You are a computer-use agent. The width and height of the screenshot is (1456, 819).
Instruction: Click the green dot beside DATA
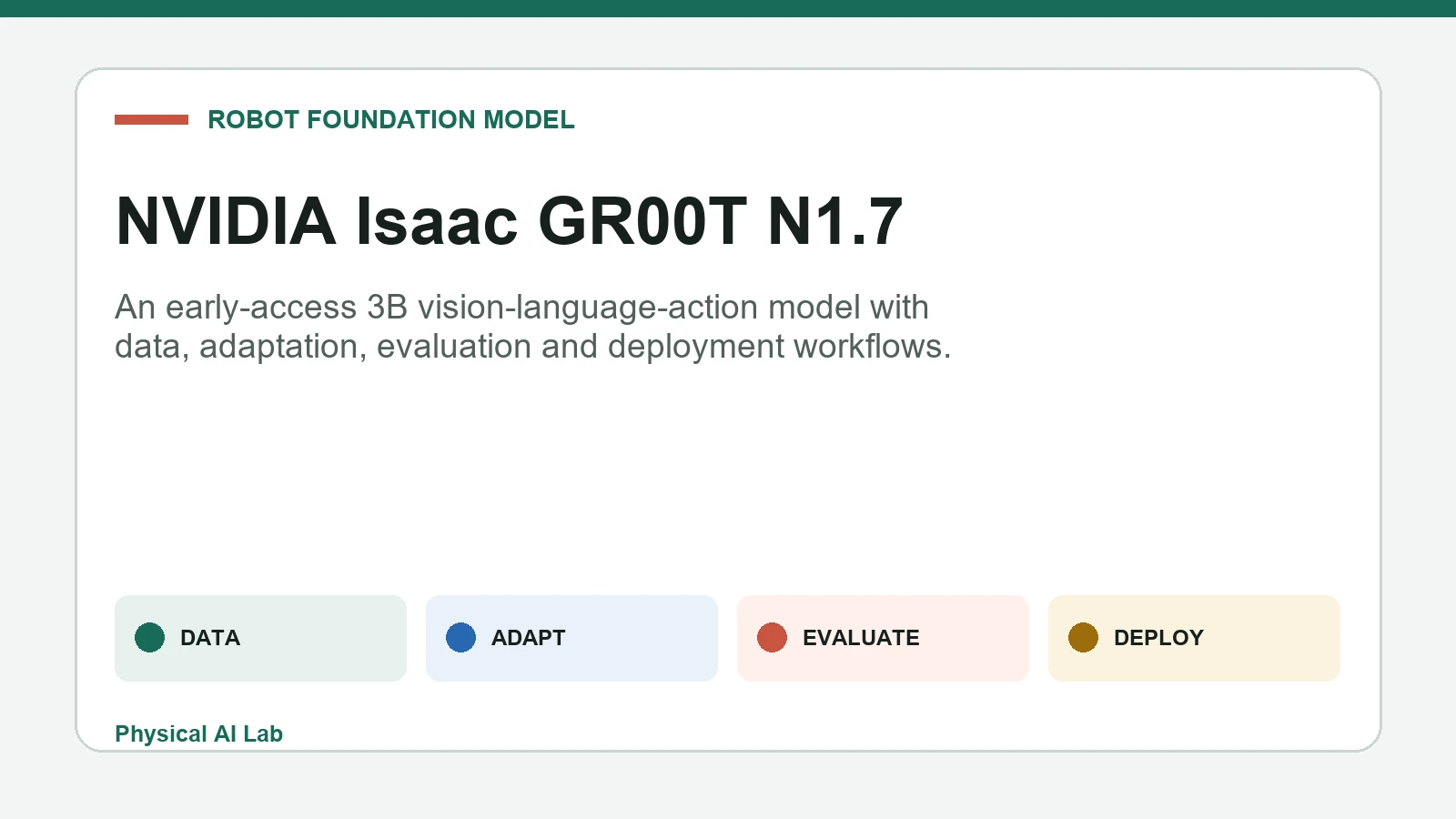[x=149, y=638]
